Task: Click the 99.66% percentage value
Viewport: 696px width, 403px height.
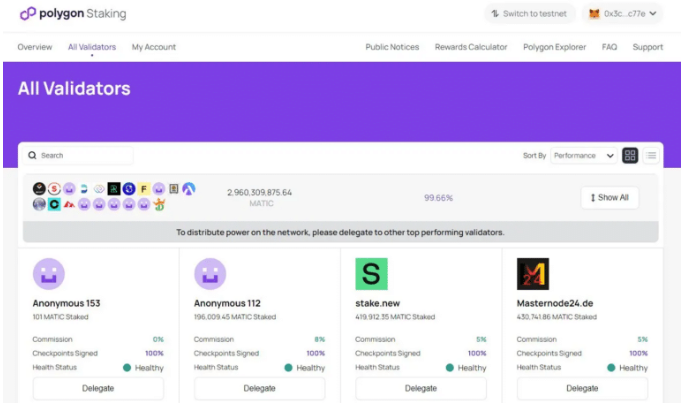Action: pyautogui.click(x=439, y=198)
